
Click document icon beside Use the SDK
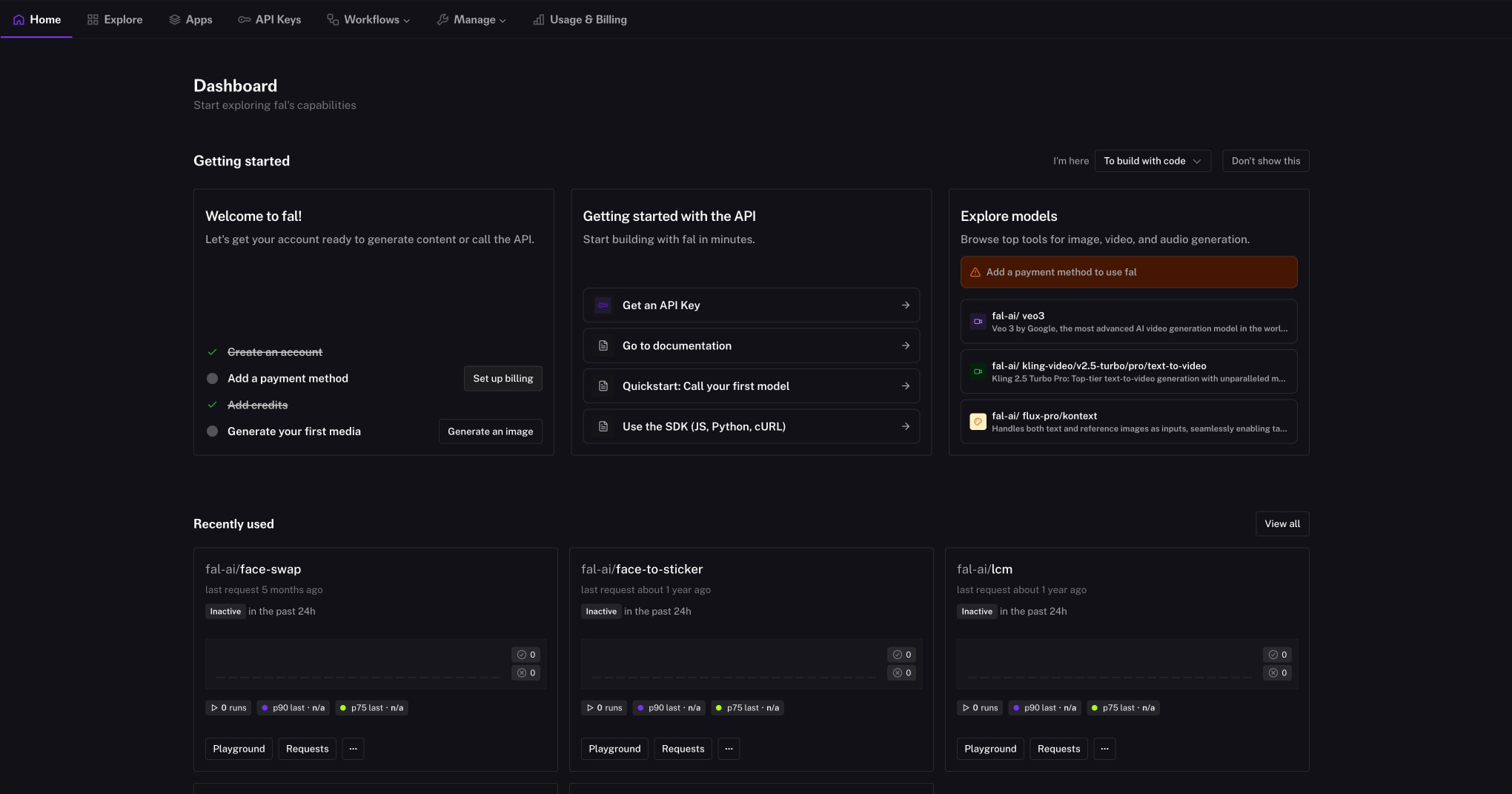pos(603,426)
